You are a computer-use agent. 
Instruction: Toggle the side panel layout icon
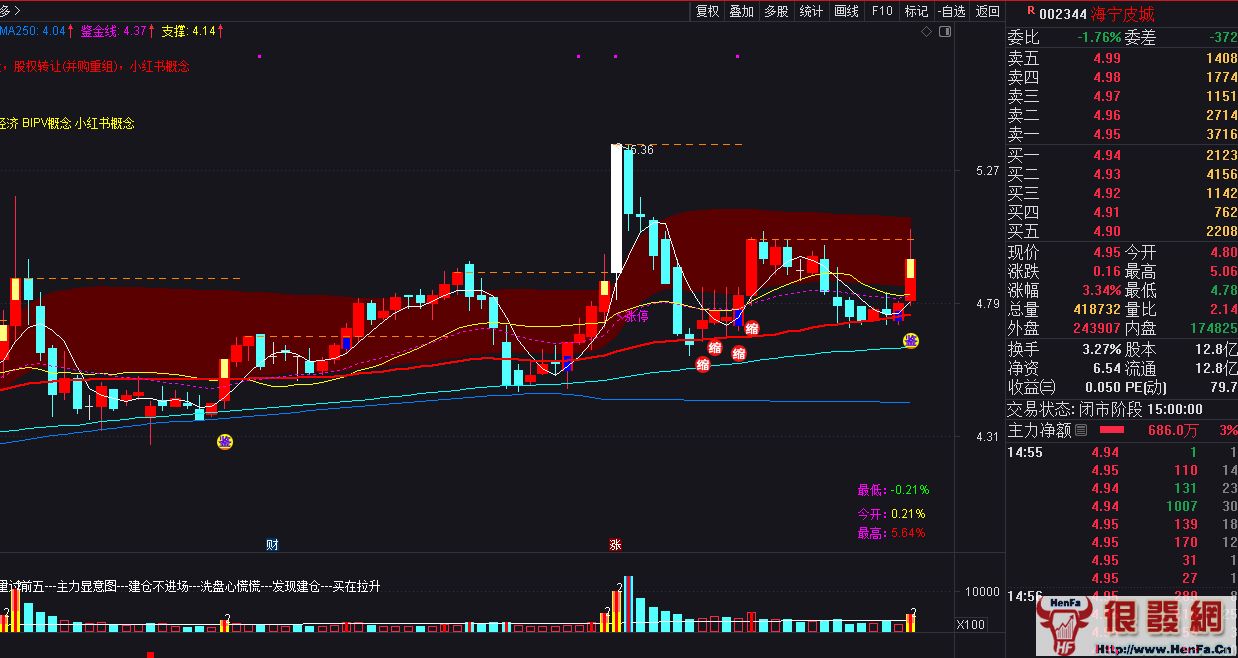coord(945,32)
